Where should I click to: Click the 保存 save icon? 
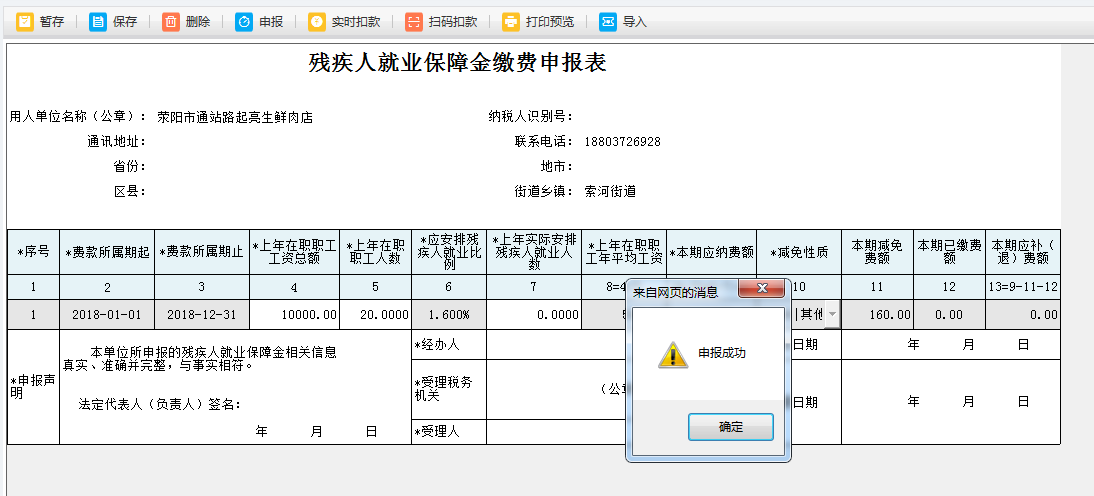98,22
